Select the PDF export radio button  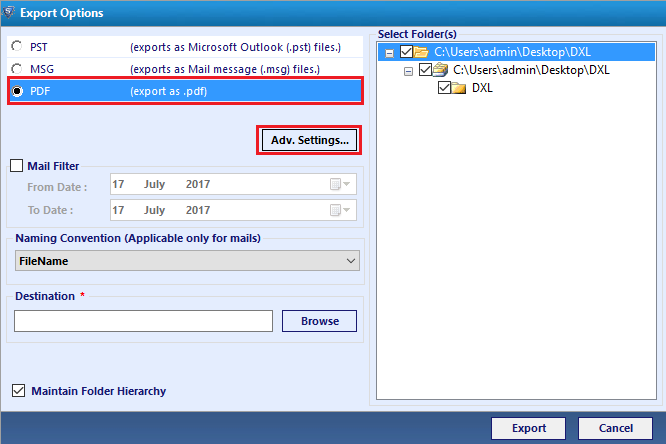pos(17,91)
